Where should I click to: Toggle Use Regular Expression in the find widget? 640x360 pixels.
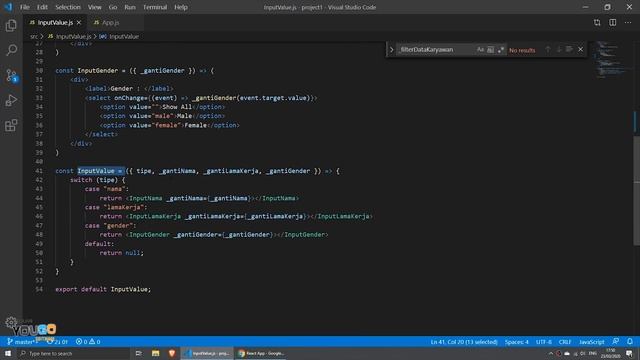click(x=500, y=49)
